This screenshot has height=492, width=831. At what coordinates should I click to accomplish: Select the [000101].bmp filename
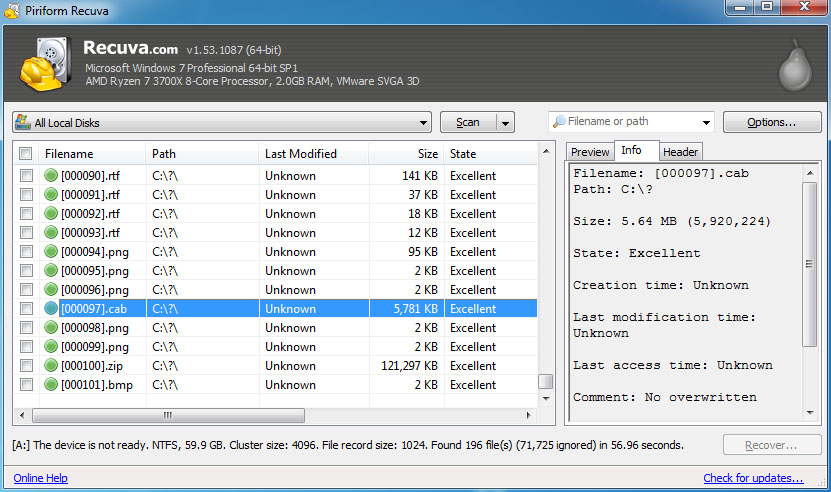96,385
